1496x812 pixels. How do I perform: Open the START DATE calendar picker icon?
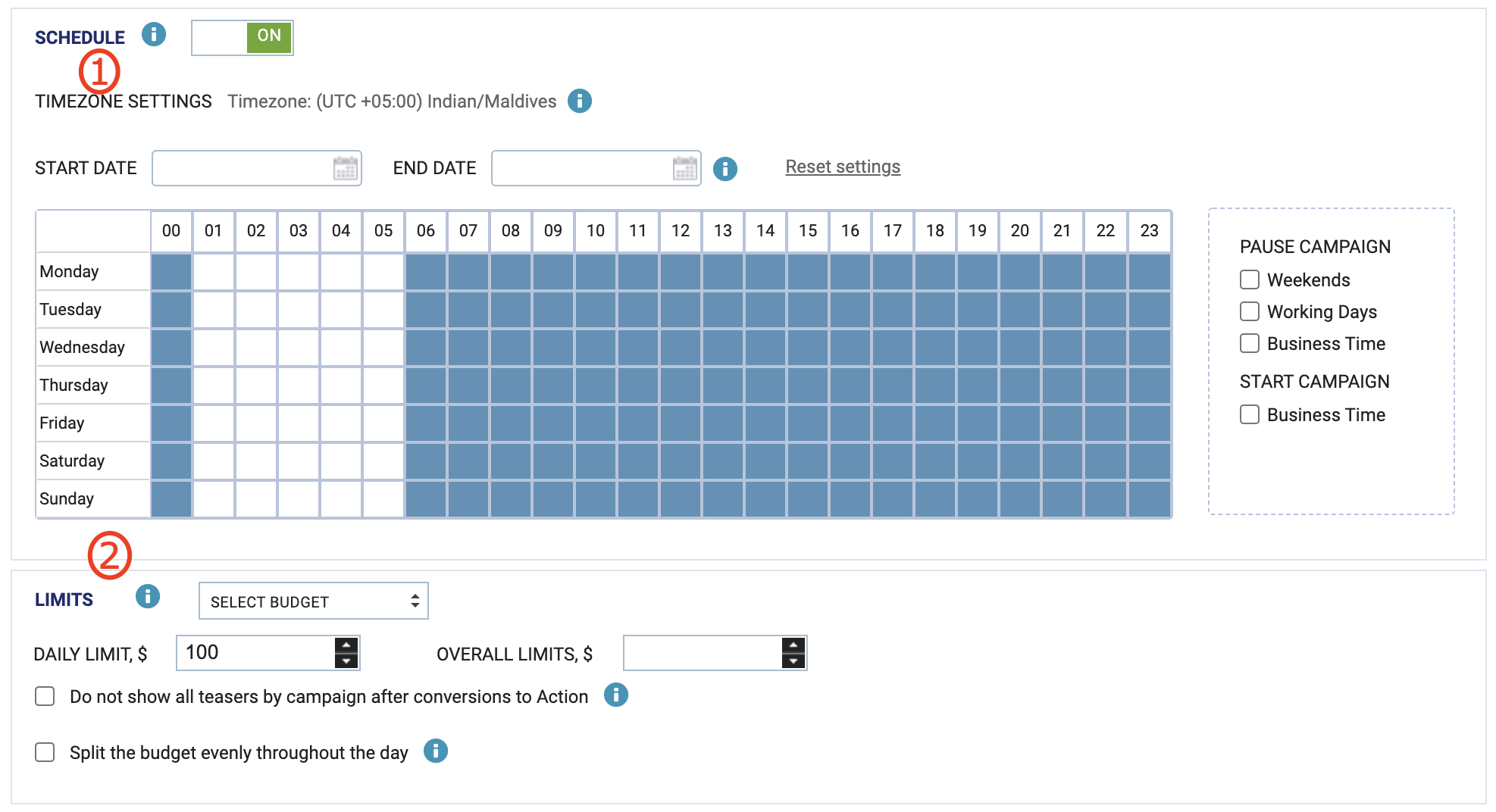pos(346,168)
